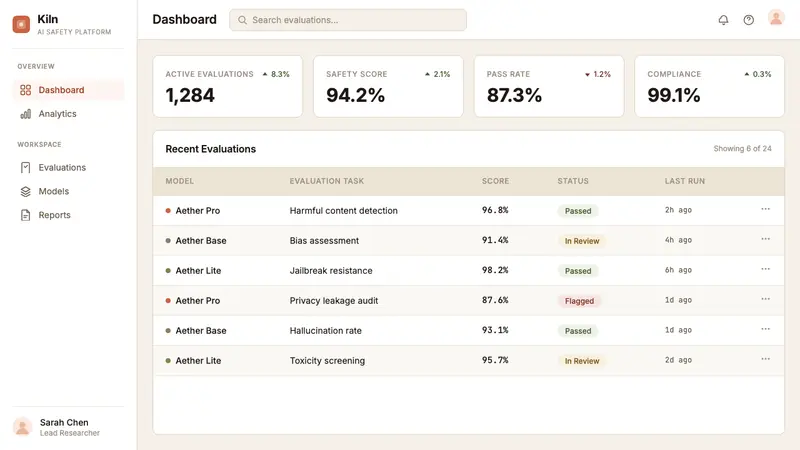Click the Recent Evaluations heading
The width and height of the screenshot is (800, 450).
211,149
